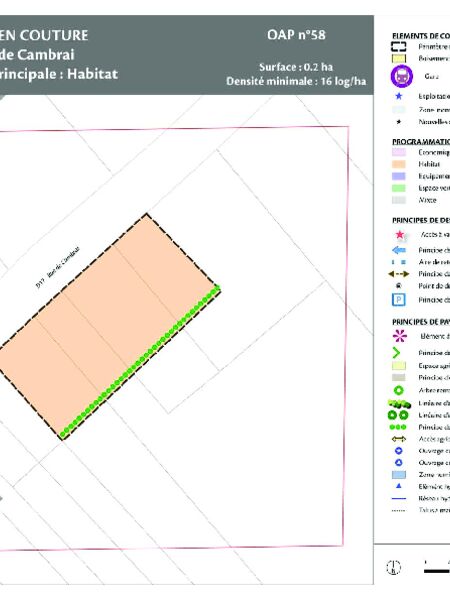This screenshot has height=600, width=450.
Task: Click the orange Habitat legend swatch
Action: [399, 164]
